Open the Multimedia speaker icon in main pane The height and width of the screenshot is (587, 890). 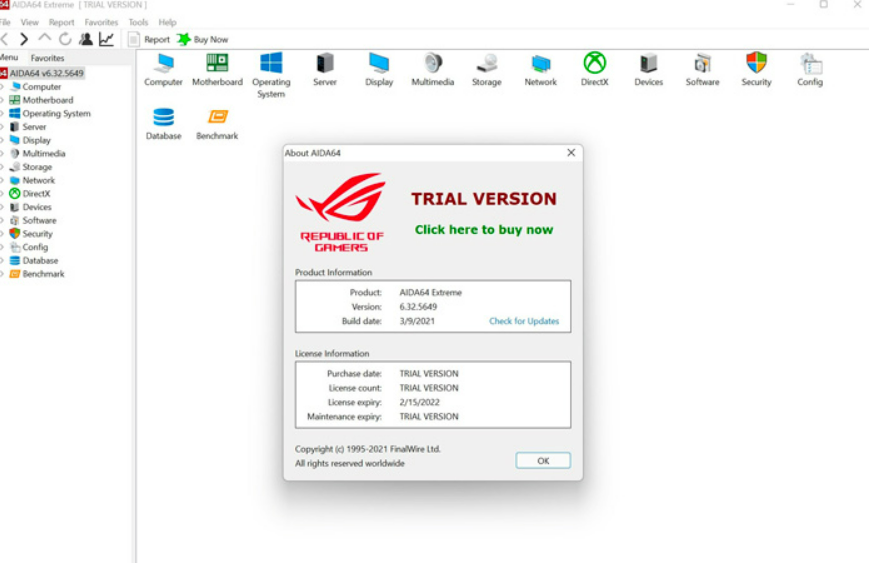click(433, 69)
